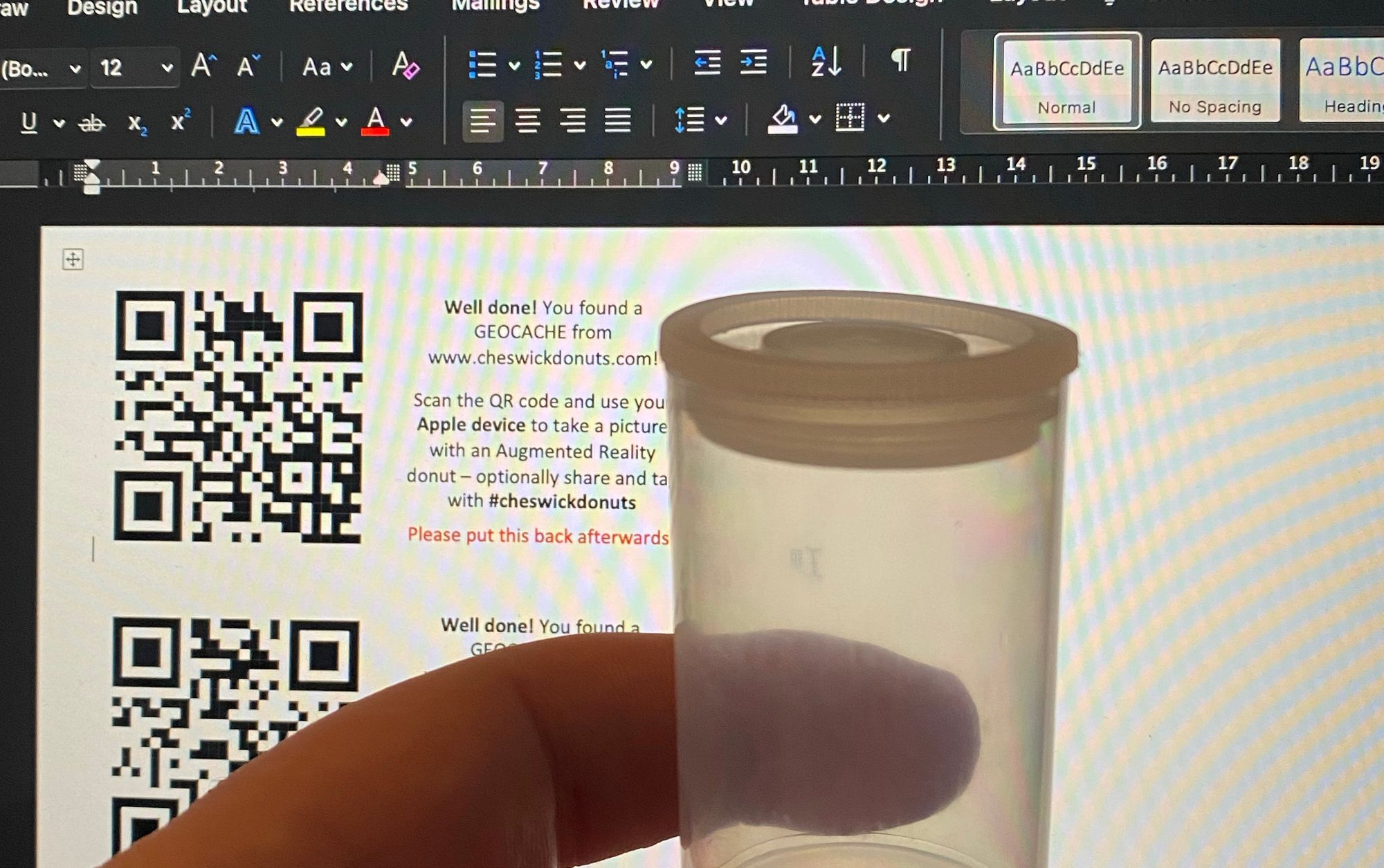This screenshot has height=868, width=1384.
Task: Apply red font color
Action: click(x=375, y=121)
